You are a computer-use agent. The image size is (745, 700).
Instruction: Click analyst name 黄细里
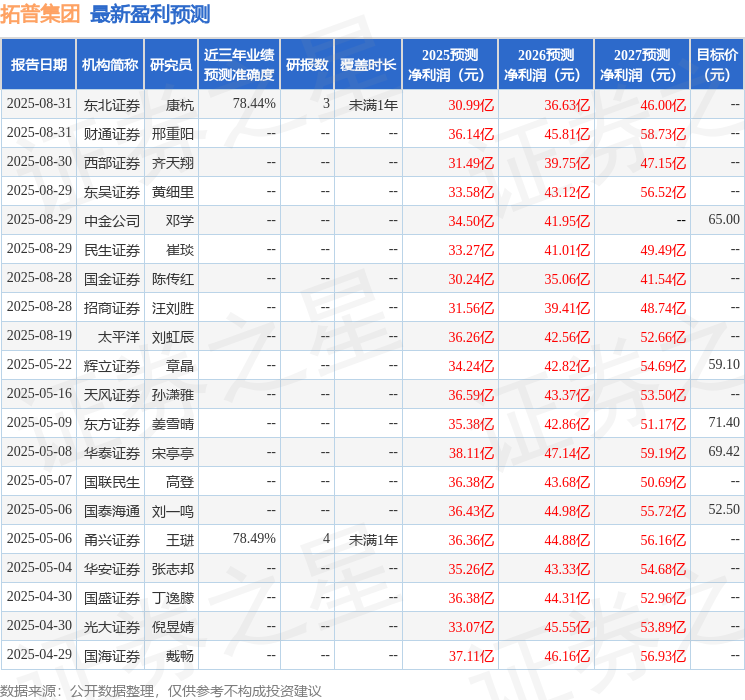point(173,192)
